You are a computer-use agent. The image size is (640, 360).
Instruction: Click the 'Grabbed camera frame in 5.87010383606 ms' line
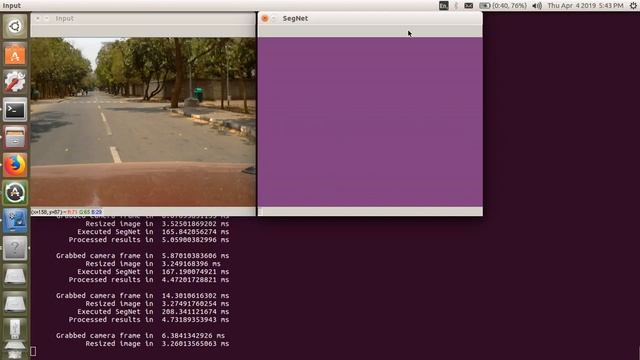pyautogui.click(x=142, y=256)
